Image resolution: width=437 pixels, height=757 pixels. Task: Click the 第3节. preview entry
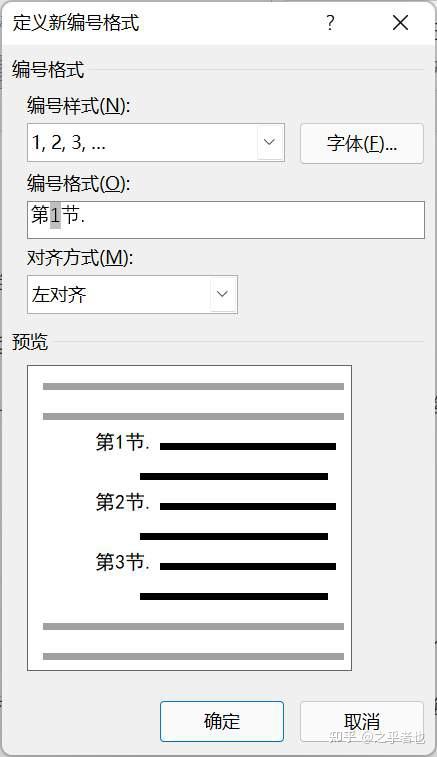(x=123, y=562)
